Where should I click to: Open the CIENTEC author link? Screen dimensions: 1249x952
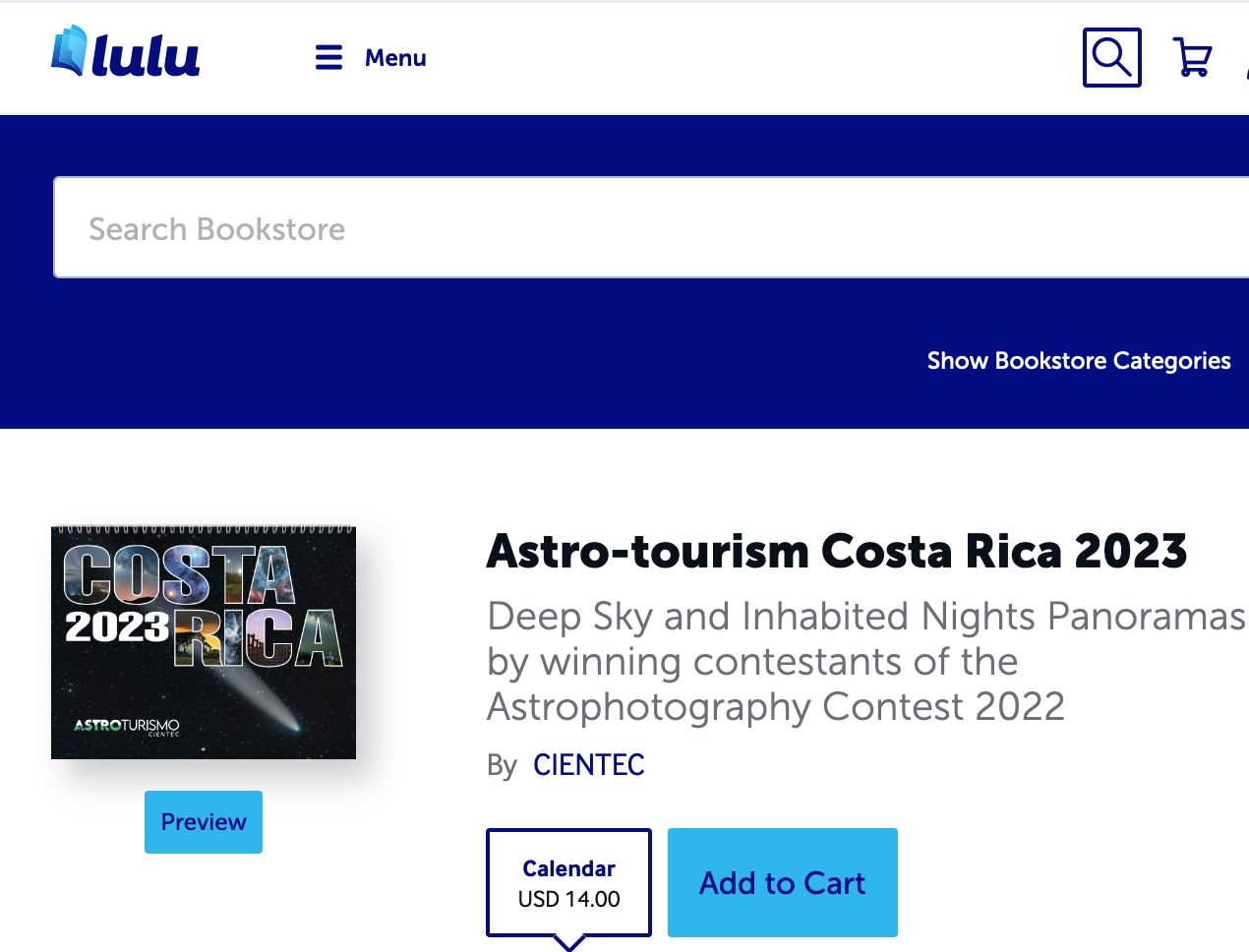pyautogui.click(x=588, y=765)
